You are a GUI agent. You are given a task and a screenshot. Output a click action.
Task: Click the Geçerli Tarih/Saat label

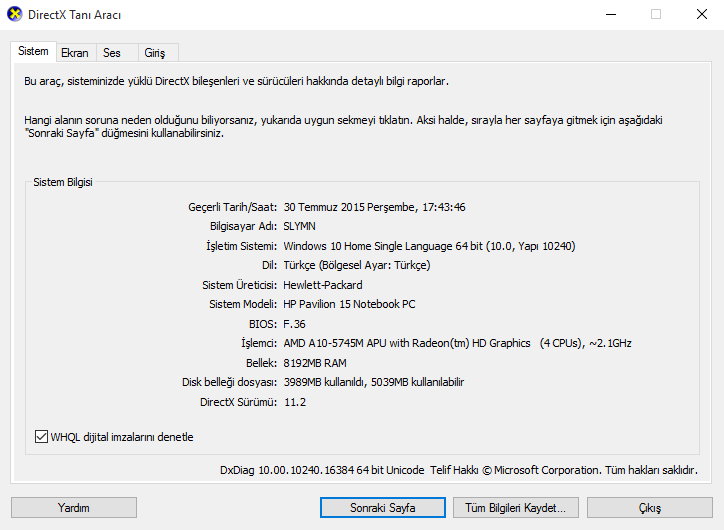click(x=232, y=207)
